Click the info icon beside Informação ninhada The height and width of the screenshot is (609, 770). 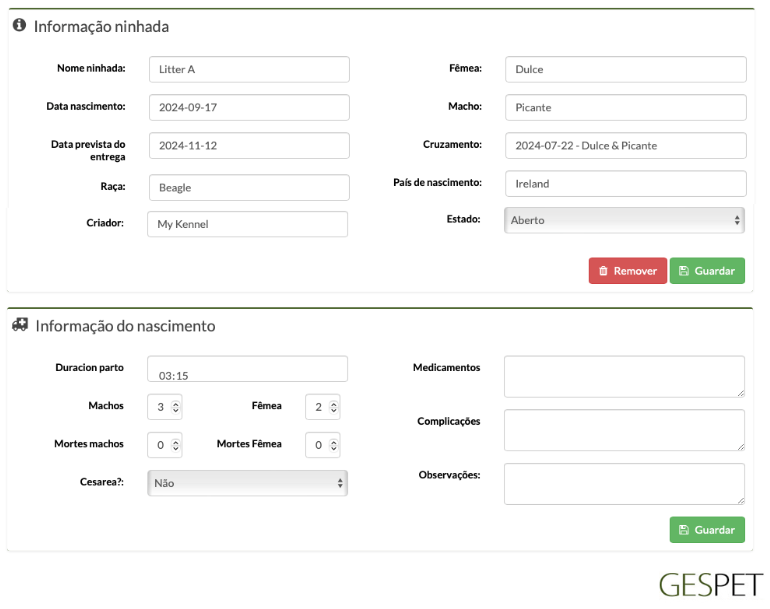pyautogui.click(x=19, y=25)
